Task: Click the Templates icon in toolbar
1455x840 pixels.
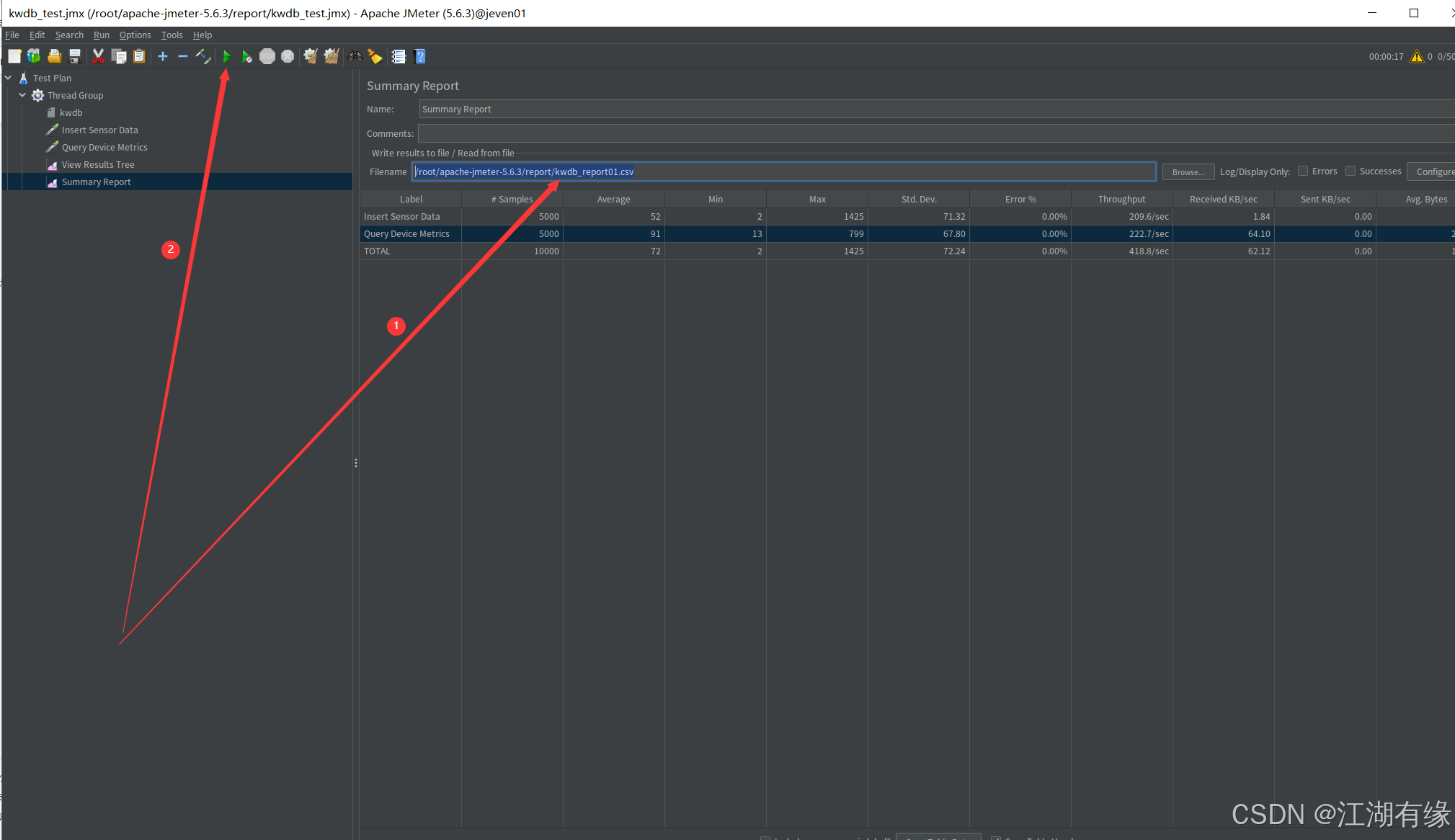Action: 34,56
